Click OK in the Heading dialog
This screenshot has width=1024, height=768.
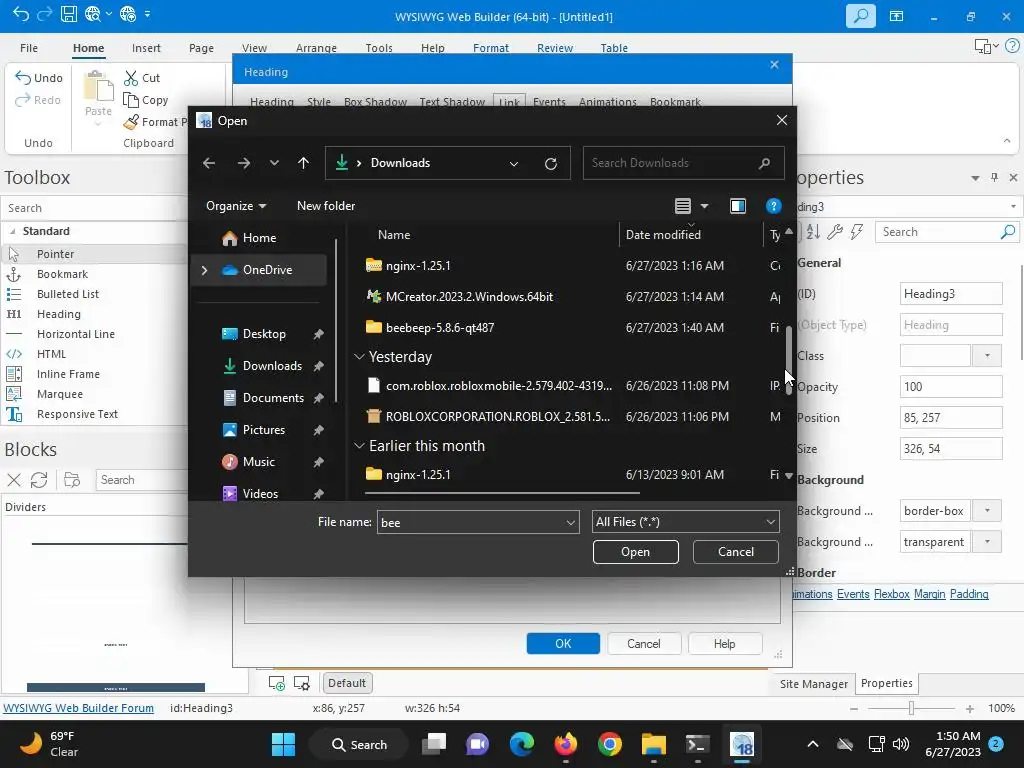[563, 643]
